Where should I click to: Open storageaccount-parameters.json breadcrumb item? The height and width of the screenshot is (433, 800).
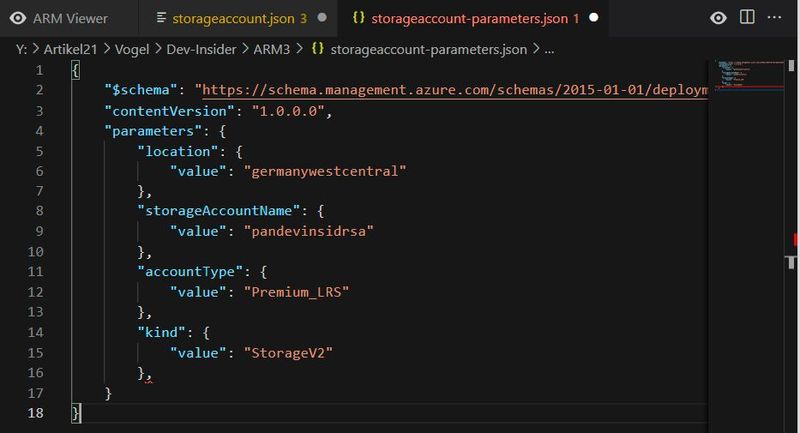click(x=429, y=49)
